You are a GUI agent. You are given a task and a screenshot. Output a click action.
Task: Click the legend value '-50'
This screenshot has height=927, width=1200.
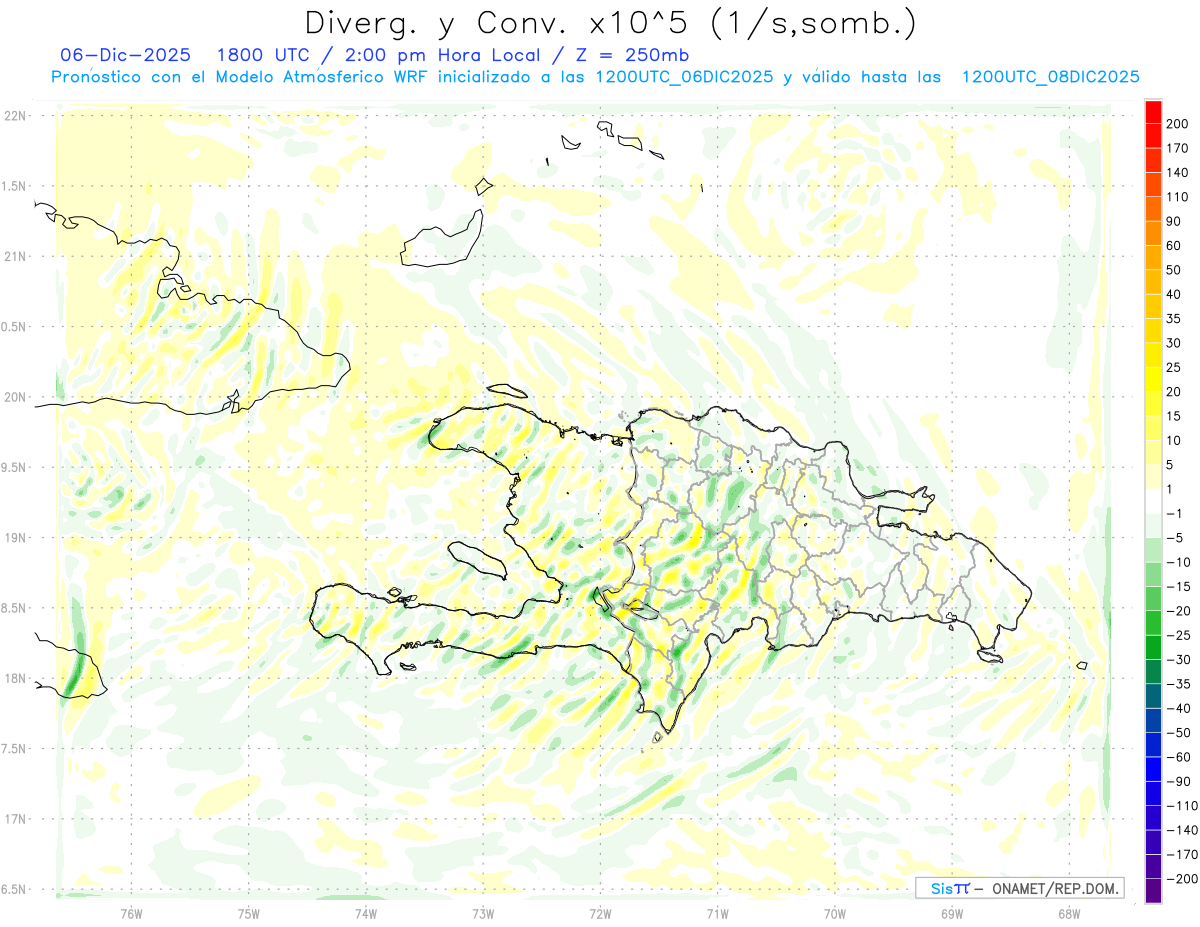point(1178,732)
